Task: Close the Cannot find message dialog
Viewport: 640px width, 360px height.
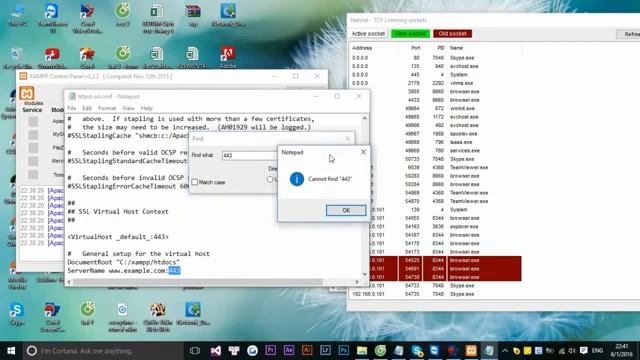Action: [363, 152]
